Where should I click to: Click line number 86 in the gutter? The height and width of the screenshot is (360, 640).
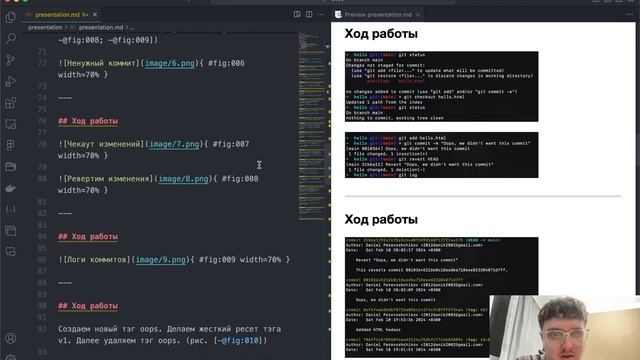pos(42,260)
